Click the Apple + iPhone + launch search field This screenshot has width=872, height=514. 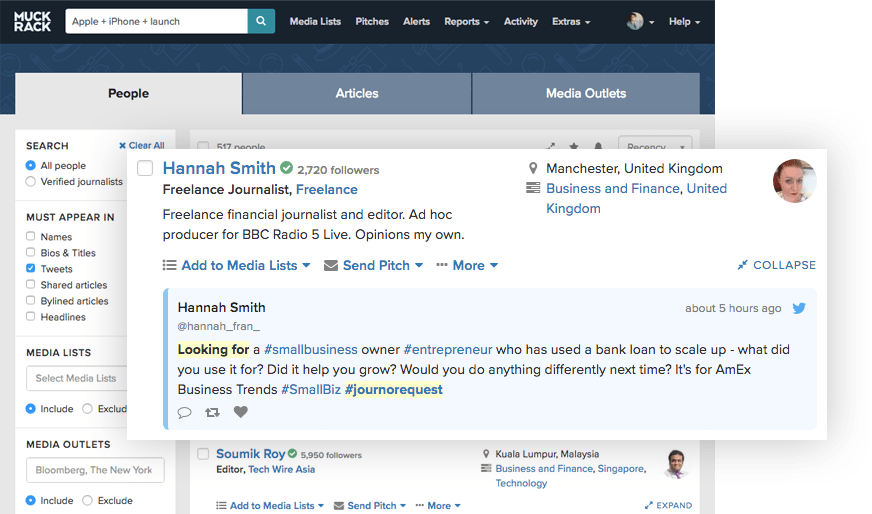pos(156,21)
